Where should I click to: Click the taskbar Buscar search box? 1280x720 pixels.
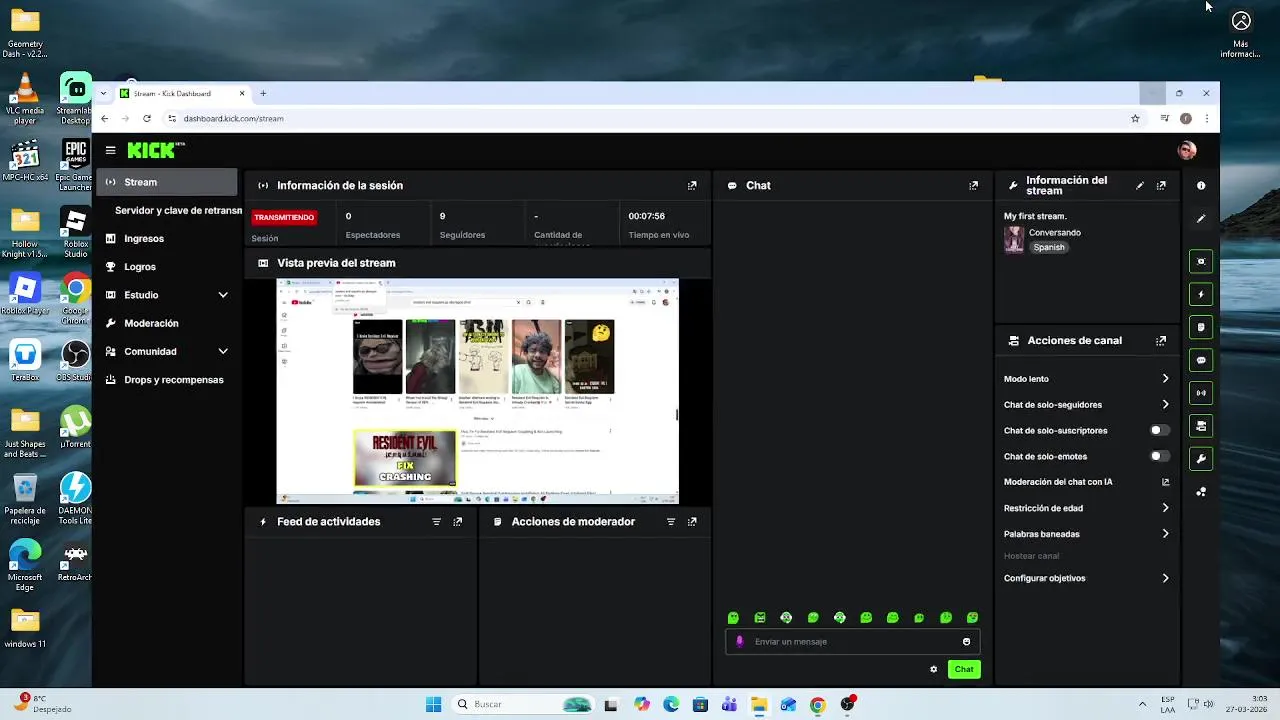click(x=523, y=704)
